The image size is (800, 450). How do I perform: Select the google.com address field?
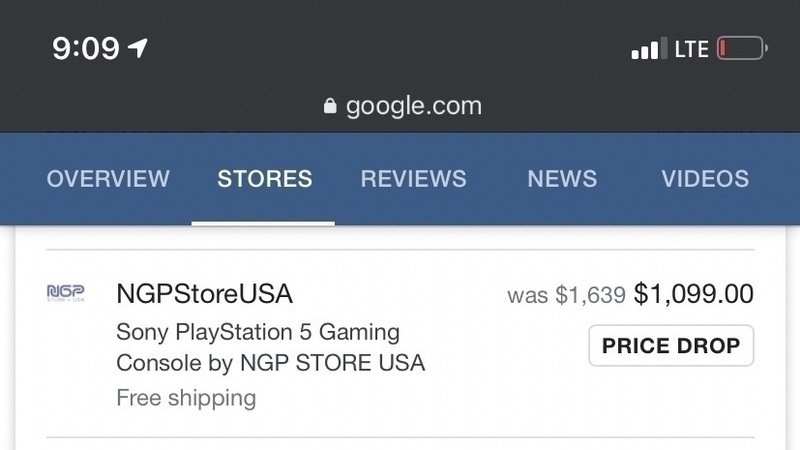[413, 106]
